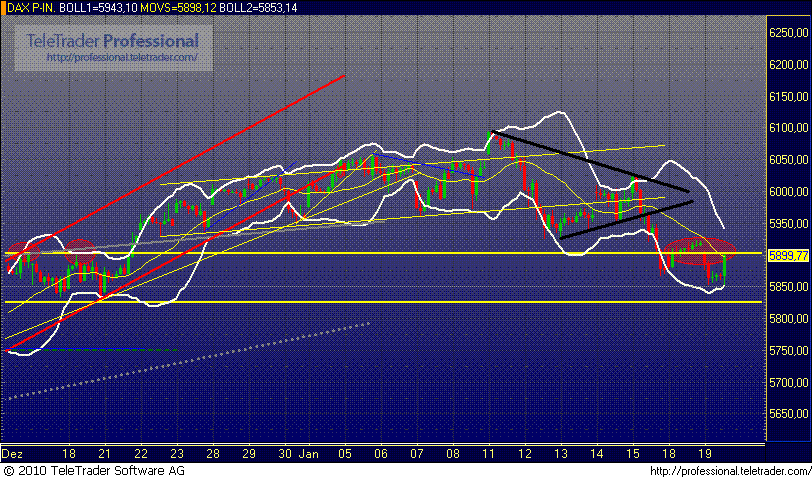Click the 12 date label on time axis

point(525,454)
